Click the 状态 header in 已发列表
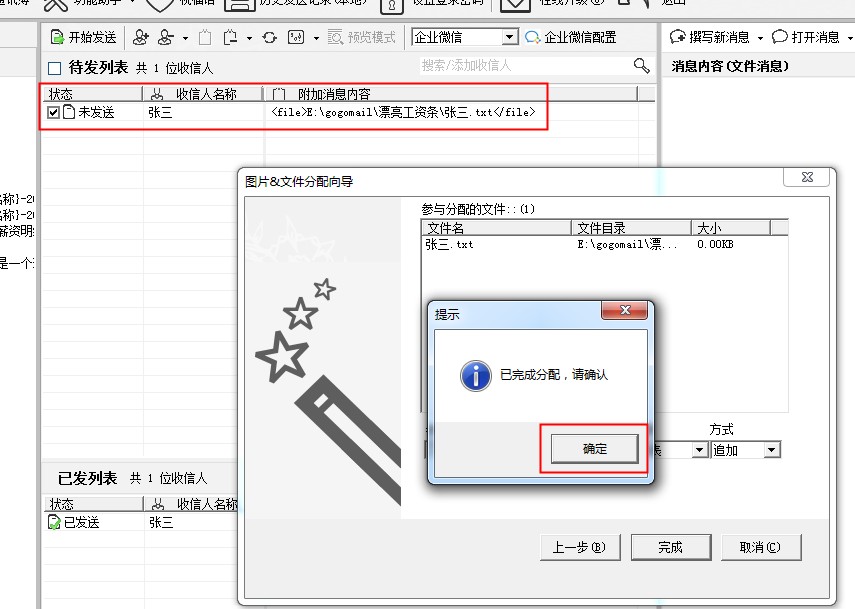This screenshot has width=855, height=609. 94,504
